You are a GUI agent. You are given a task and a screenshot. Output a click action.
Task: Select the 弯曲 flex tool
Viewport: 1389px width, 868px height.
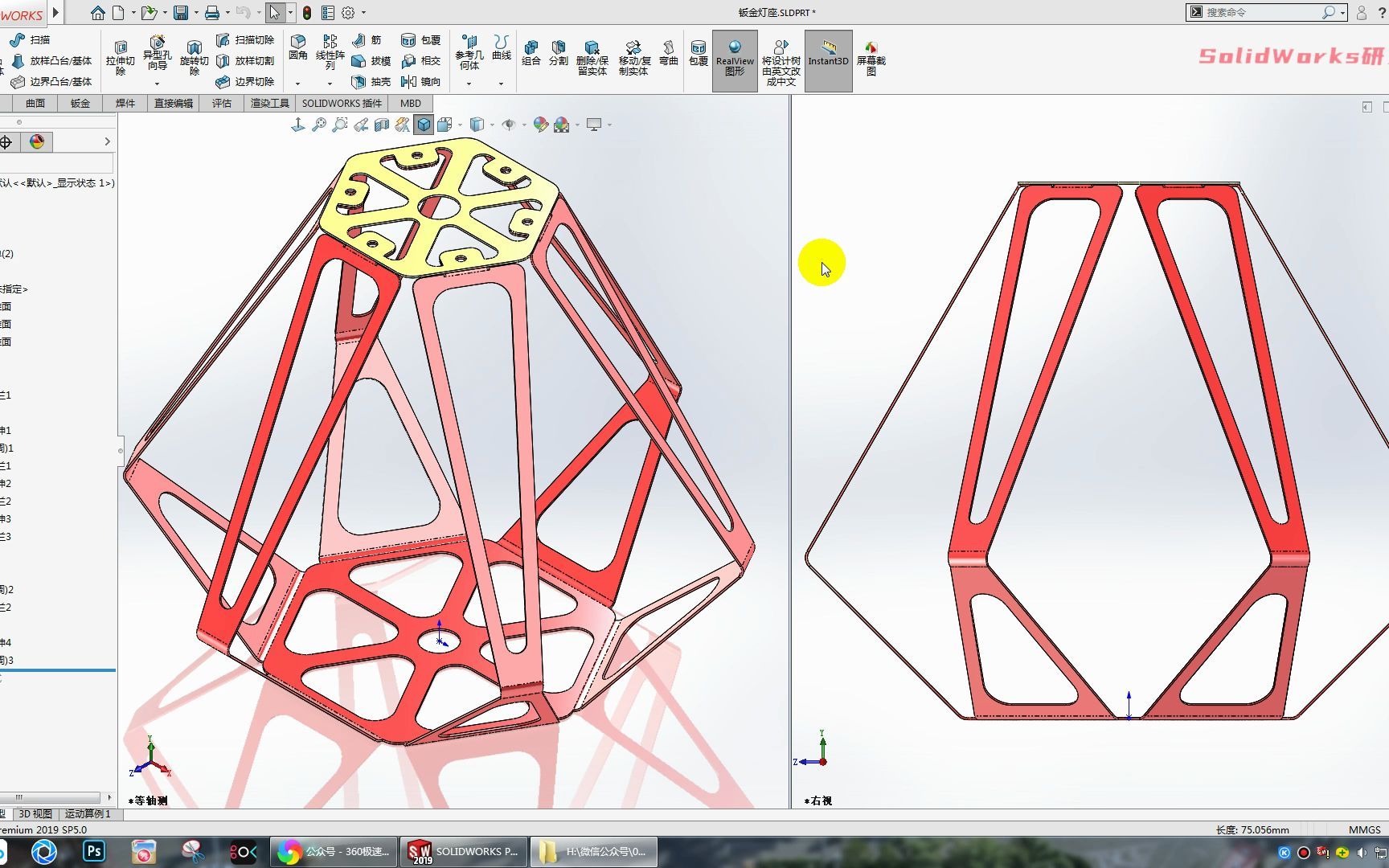point(669,53)
